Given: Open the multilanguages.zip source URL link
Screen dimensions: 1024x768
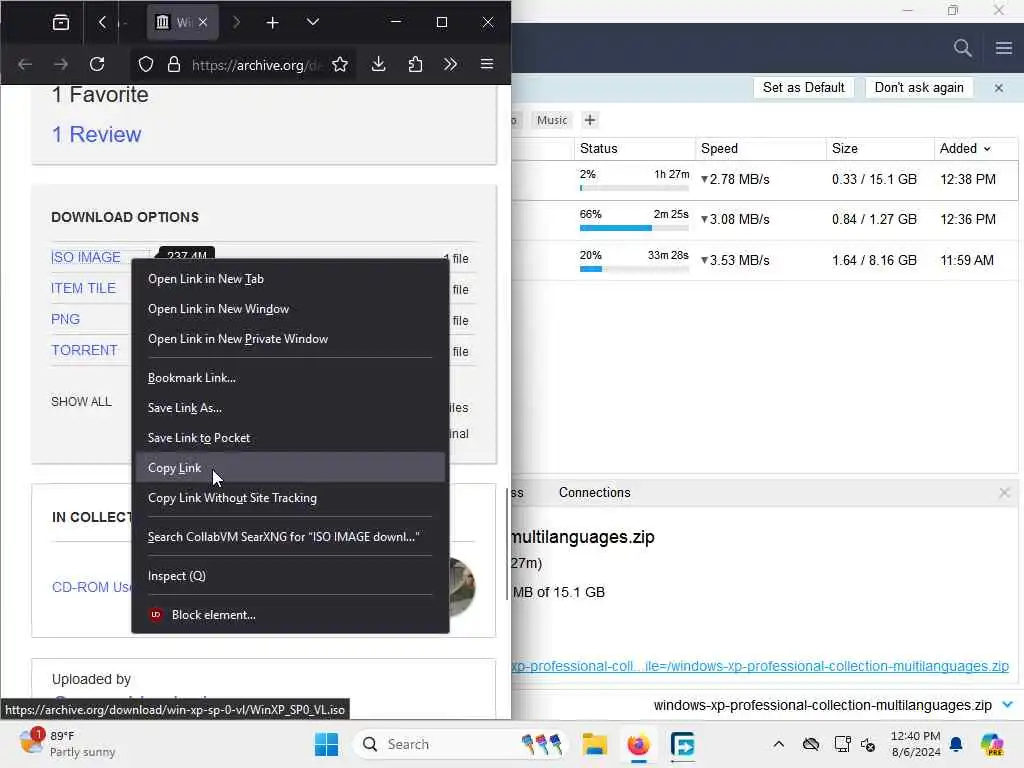Looking at the screenshot, I should (761, 666).
